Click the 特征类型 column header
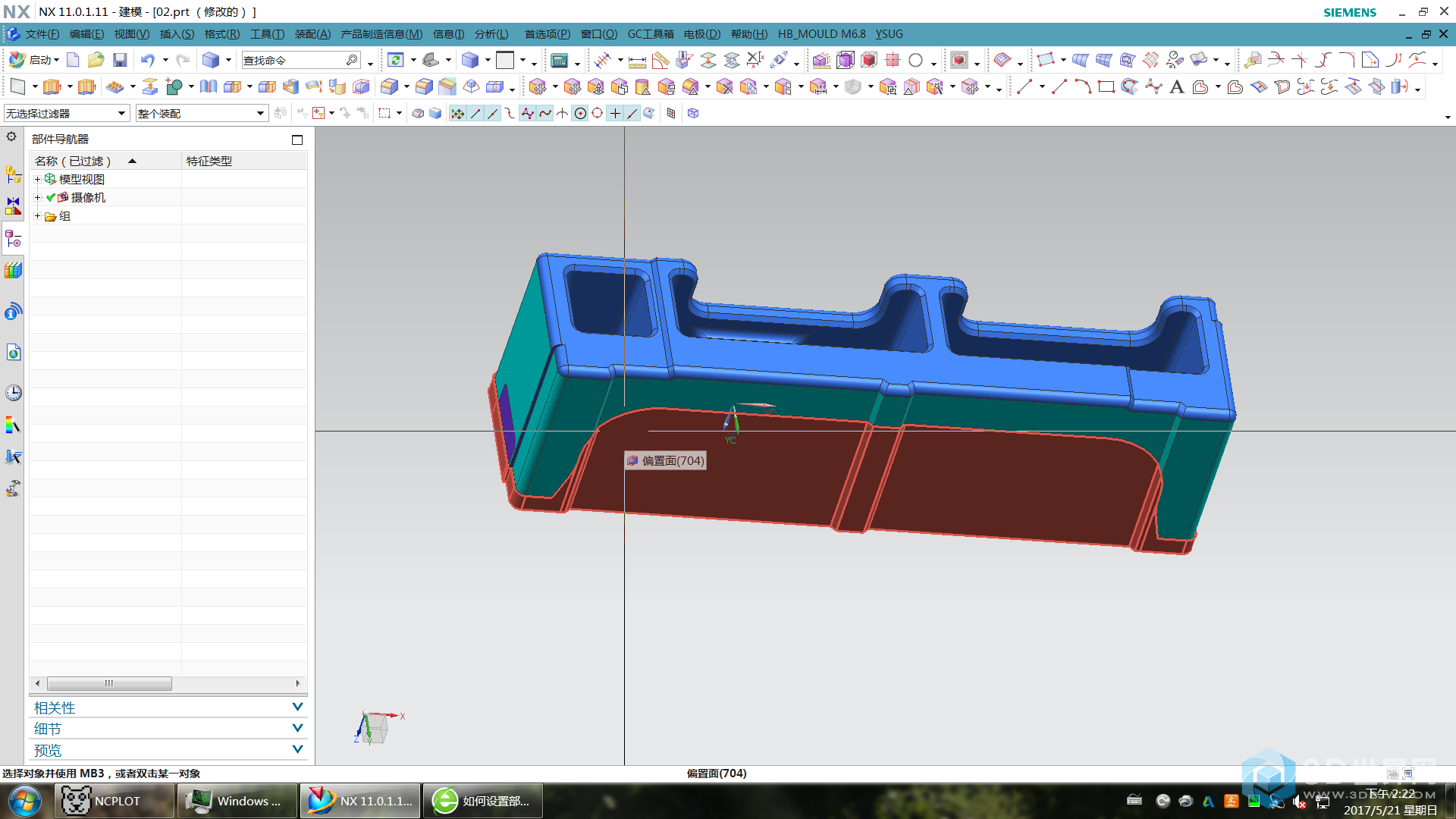1456x819 pixels. (x=244, y=161)
